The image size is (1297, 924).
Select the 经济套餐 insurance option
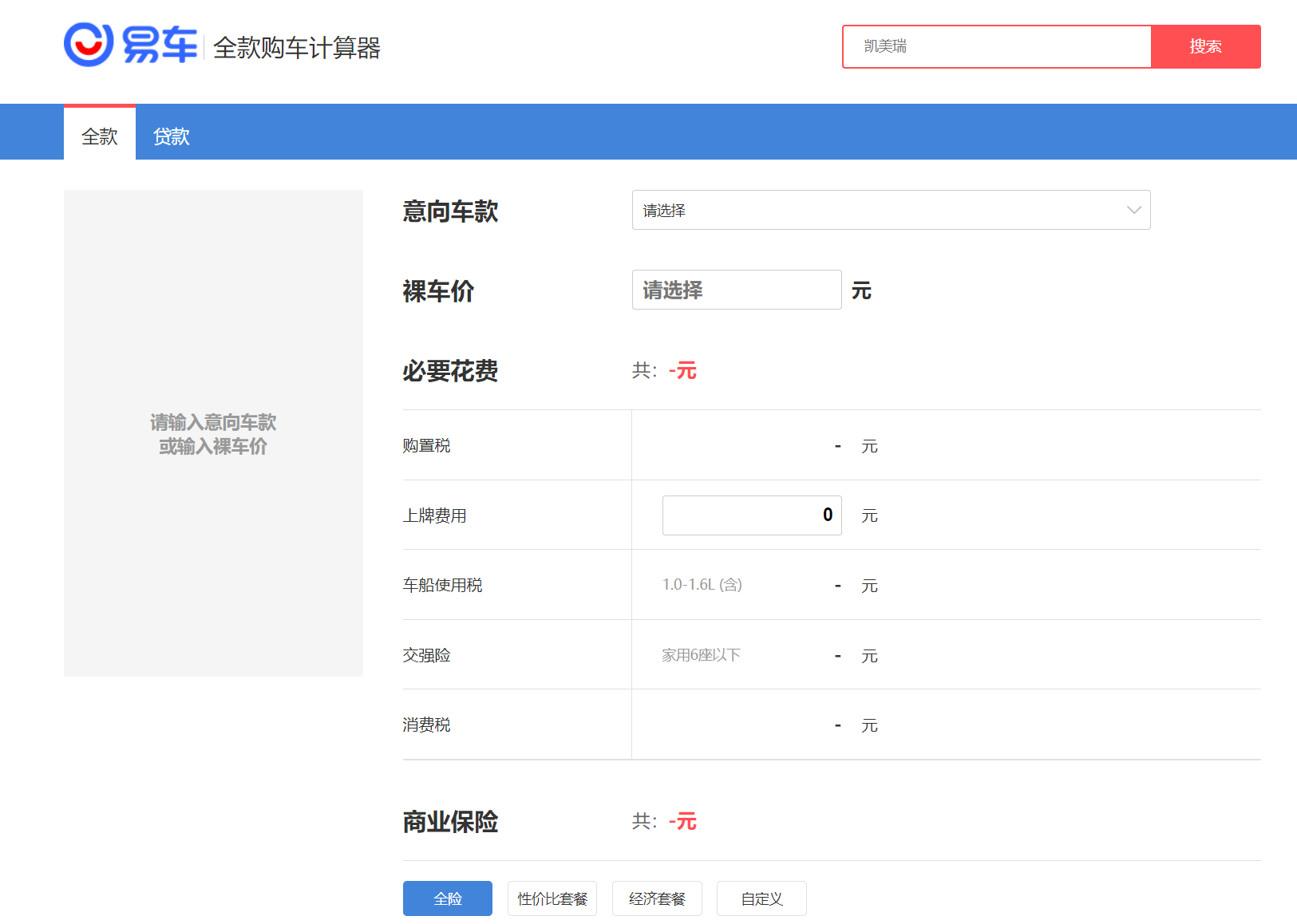(x=656, y=898)
